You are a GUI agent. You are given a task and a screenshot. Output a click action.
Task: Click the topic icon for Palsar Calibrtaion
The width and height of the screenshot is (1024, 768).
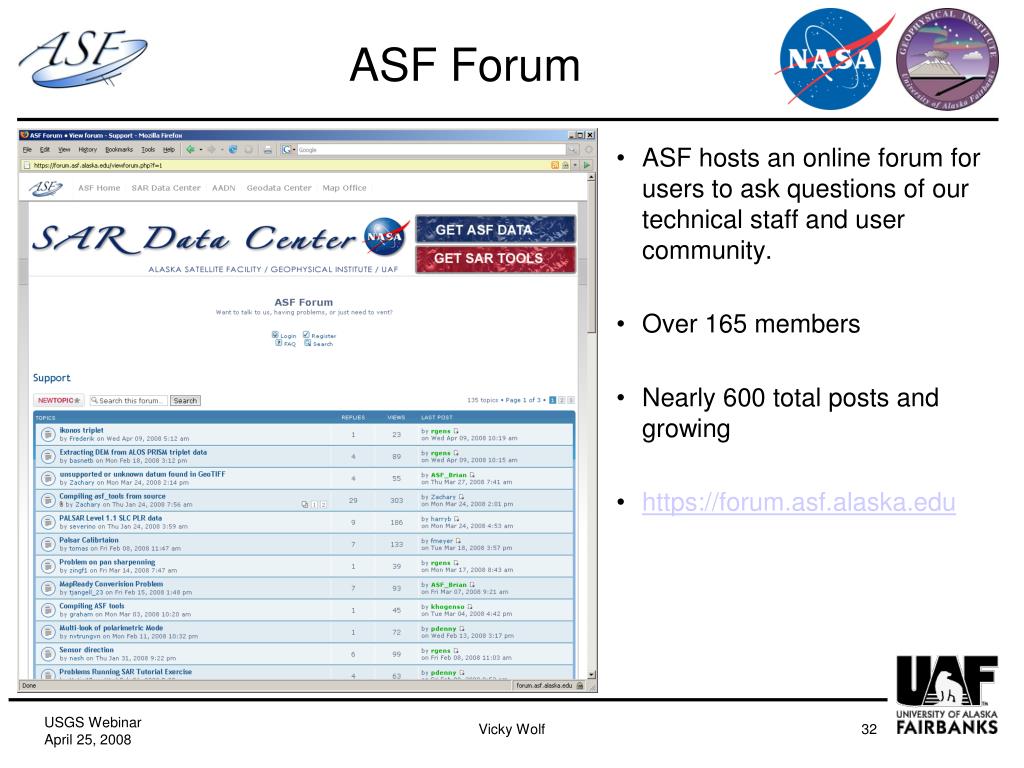click(48, 544)
